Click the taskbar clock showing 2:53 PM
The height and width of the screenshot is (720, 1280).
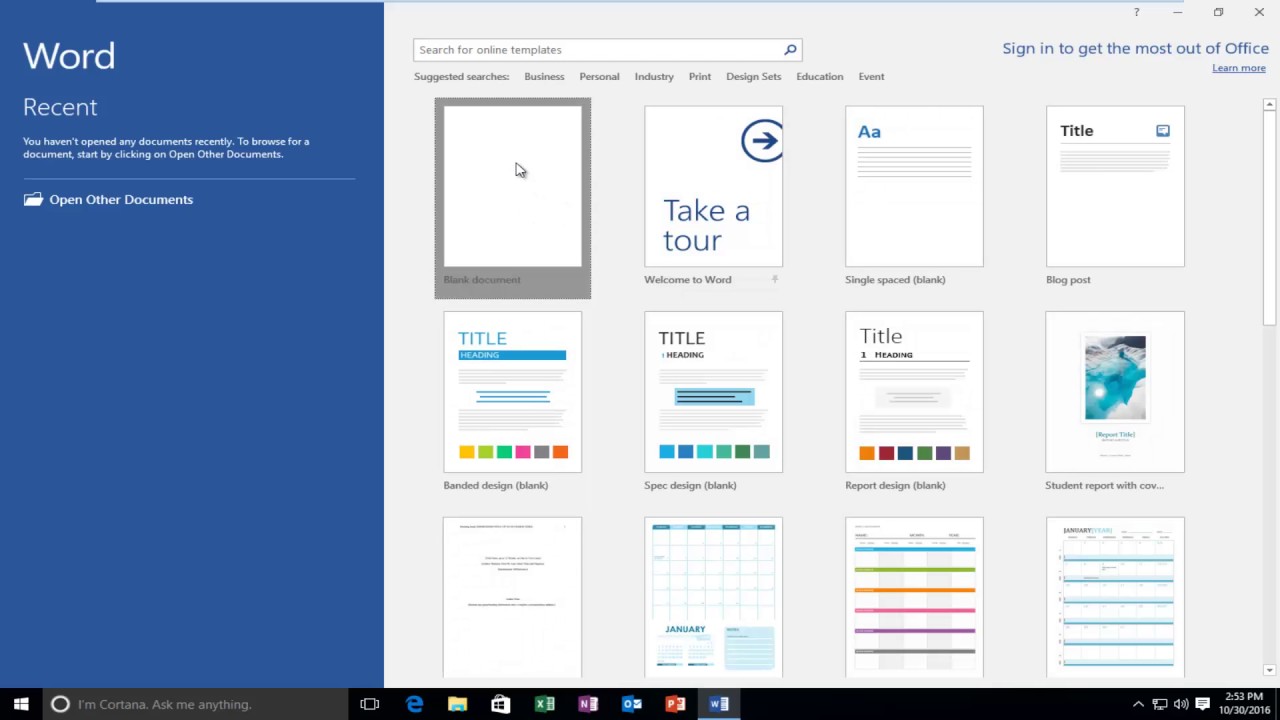coord(1244,704)
